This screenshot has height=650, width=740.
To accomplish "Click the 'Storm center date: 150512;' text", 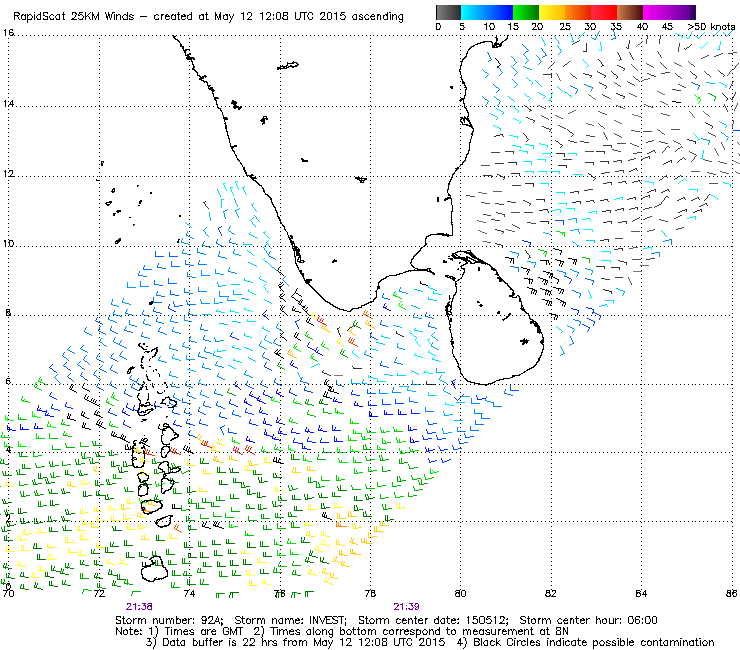I will pyautogui.click(x=433, y=620).
